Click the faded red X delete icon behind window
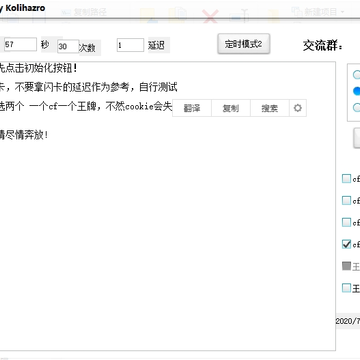This screenshot has width=360, height=360. click(x=210, y=15)
